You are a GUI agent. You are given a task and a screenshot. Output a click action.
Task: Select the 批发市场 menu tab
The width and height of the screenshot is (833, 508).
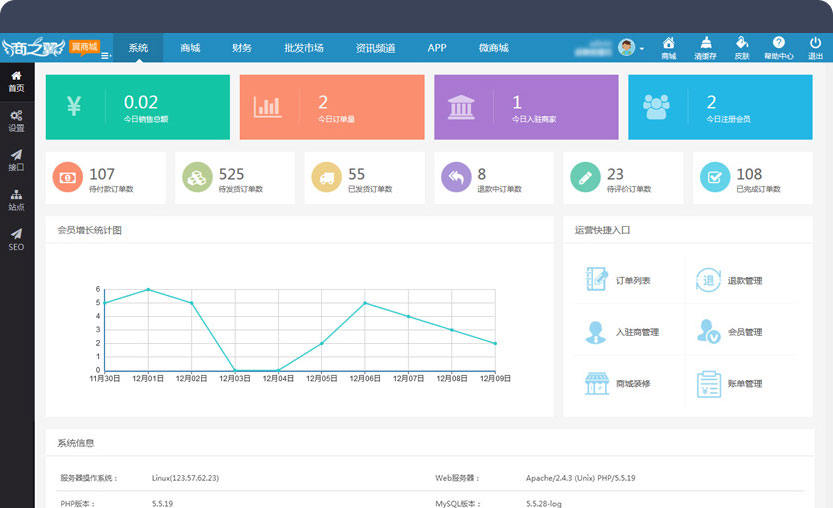pos(303,48)
